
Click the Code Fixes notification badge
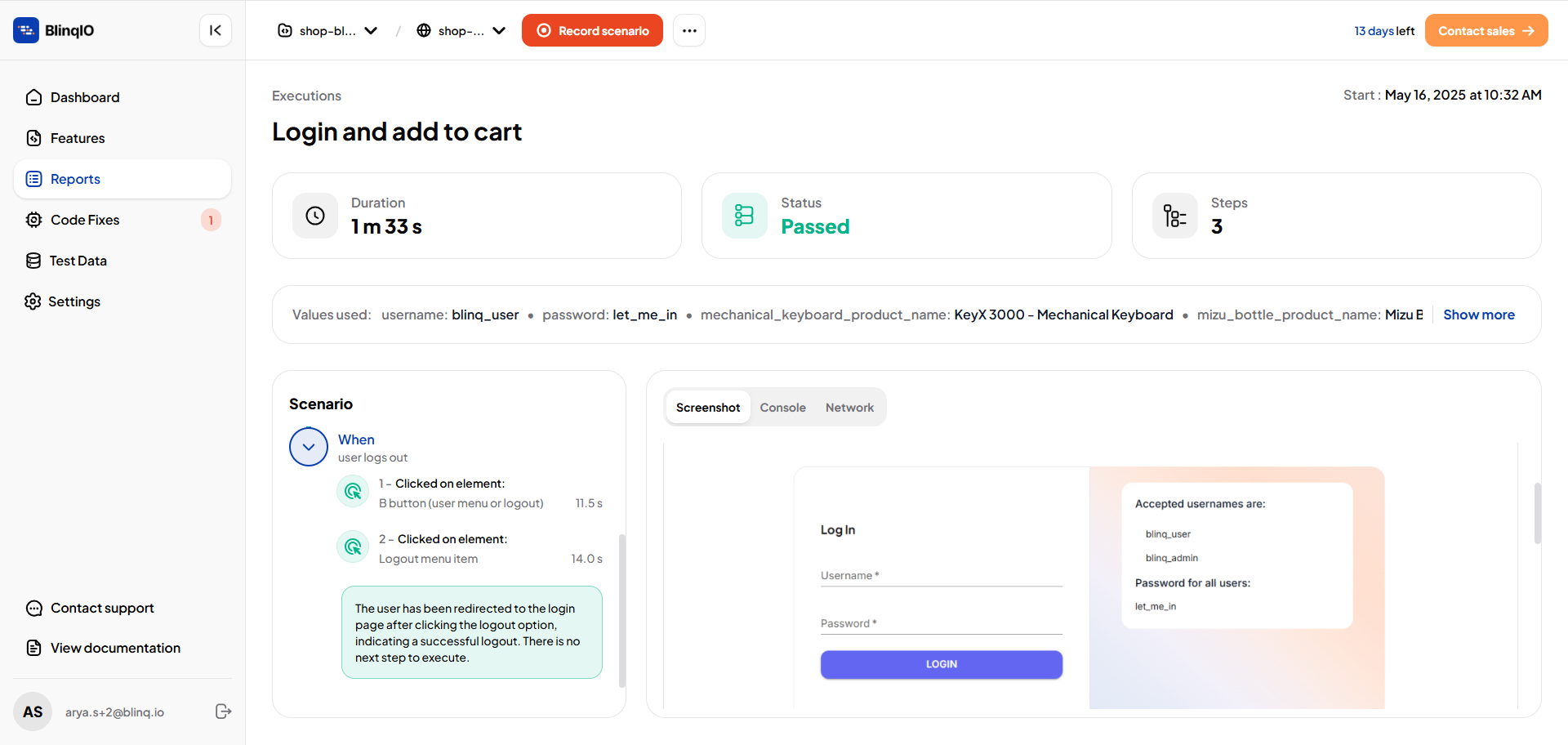click(x=211, y=220)
